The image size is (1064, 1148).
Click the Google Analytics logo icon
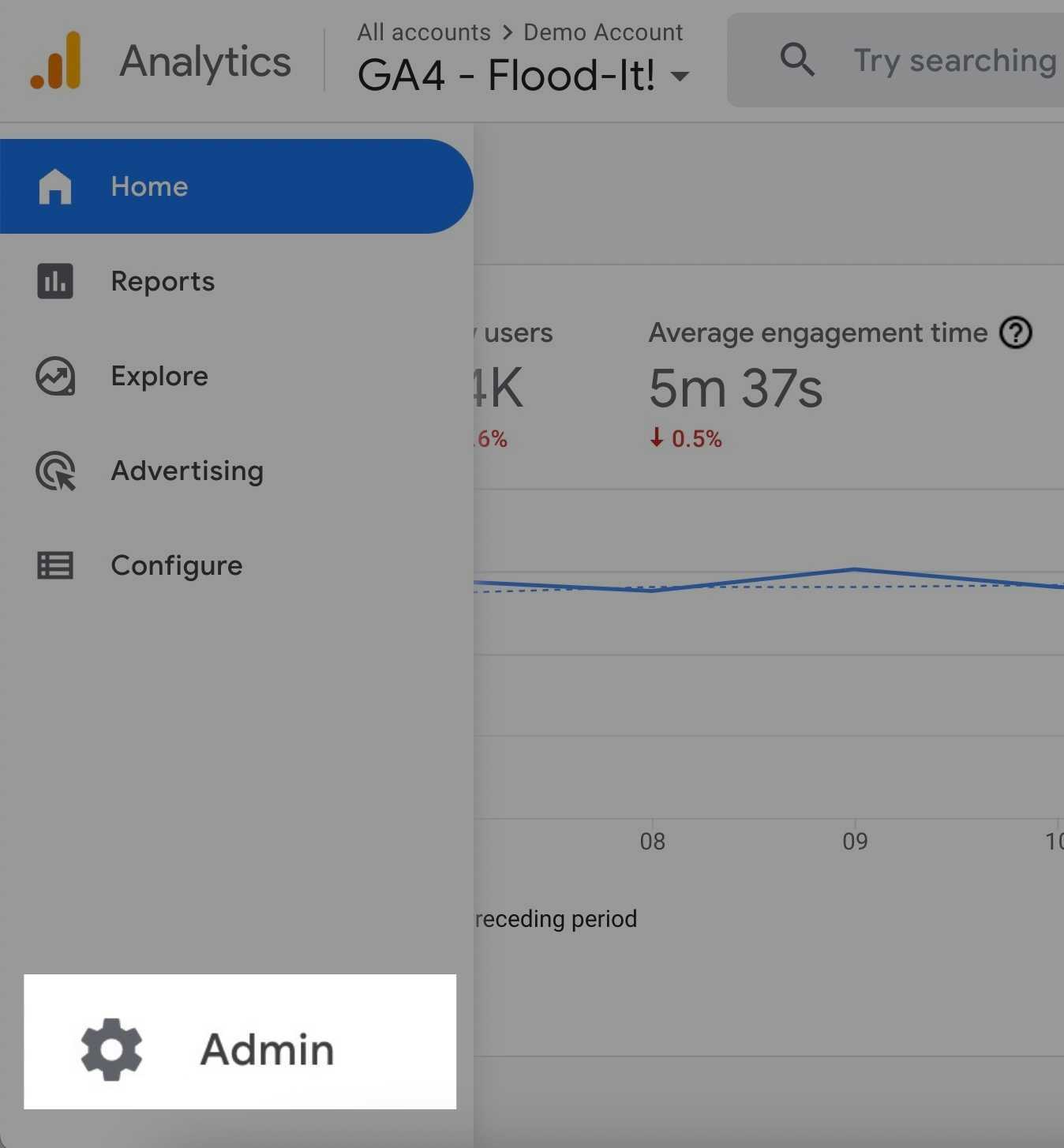pos(55,60)
